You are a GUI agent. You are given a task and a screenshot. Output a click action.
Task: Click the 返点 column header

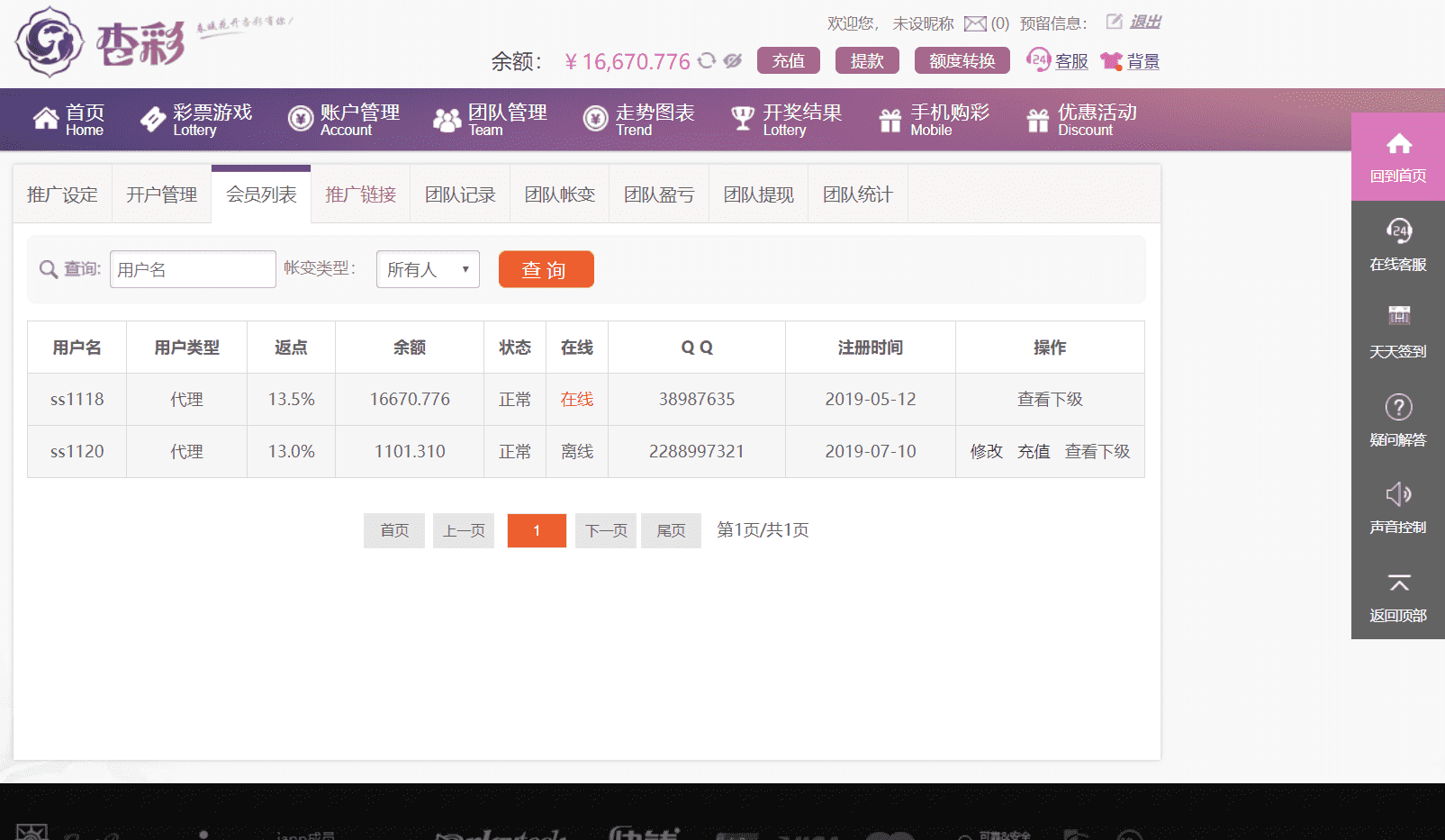(x=291, y=348)
